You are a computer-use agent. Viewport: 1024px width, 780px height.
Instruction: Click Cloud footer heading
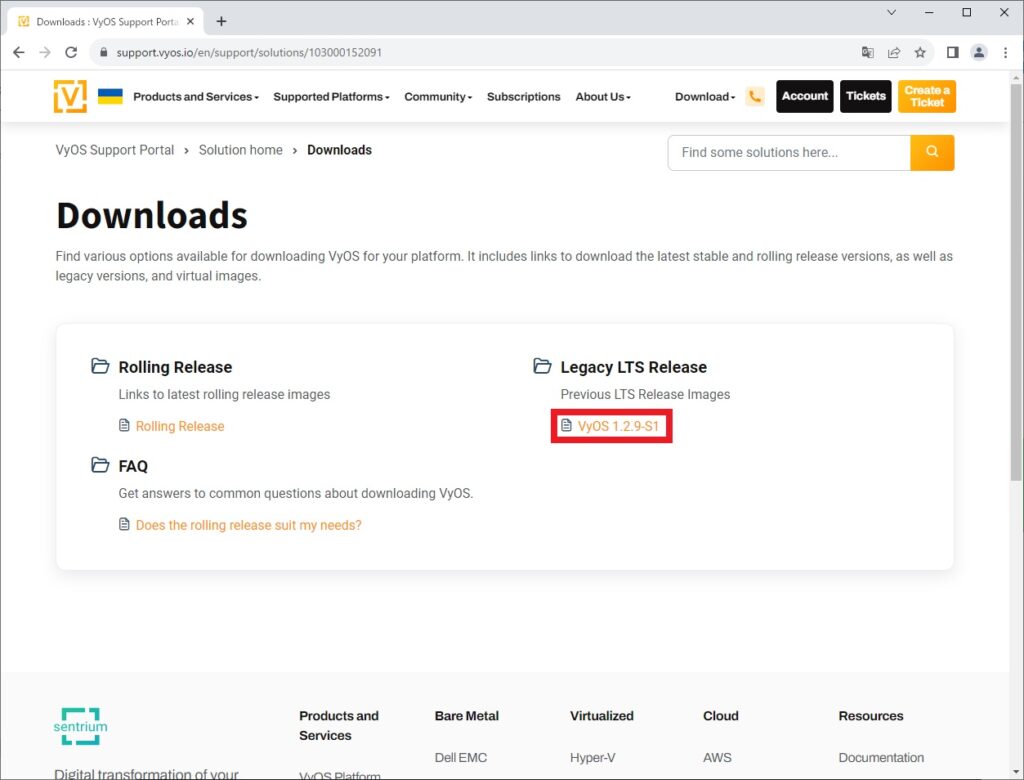(720, 716)
